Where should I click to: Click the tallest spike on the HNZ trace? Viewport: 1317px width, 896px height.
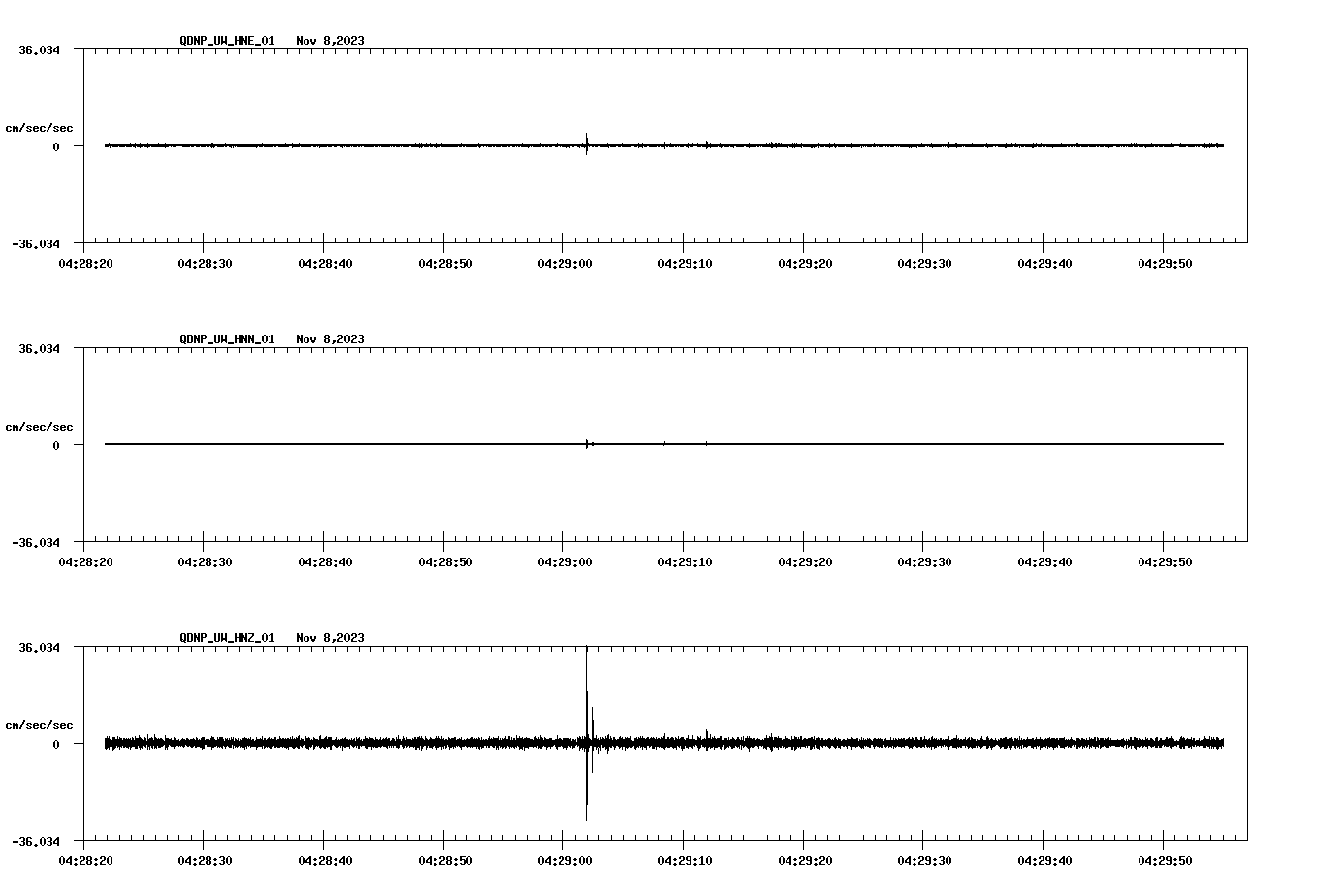587,679
